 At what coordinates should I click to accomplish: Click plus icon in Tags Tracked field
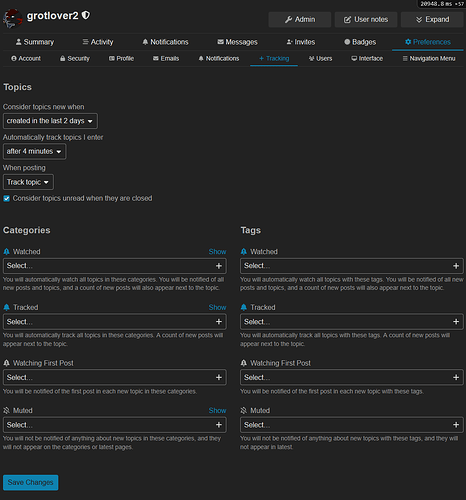click(x=456, y=322)
